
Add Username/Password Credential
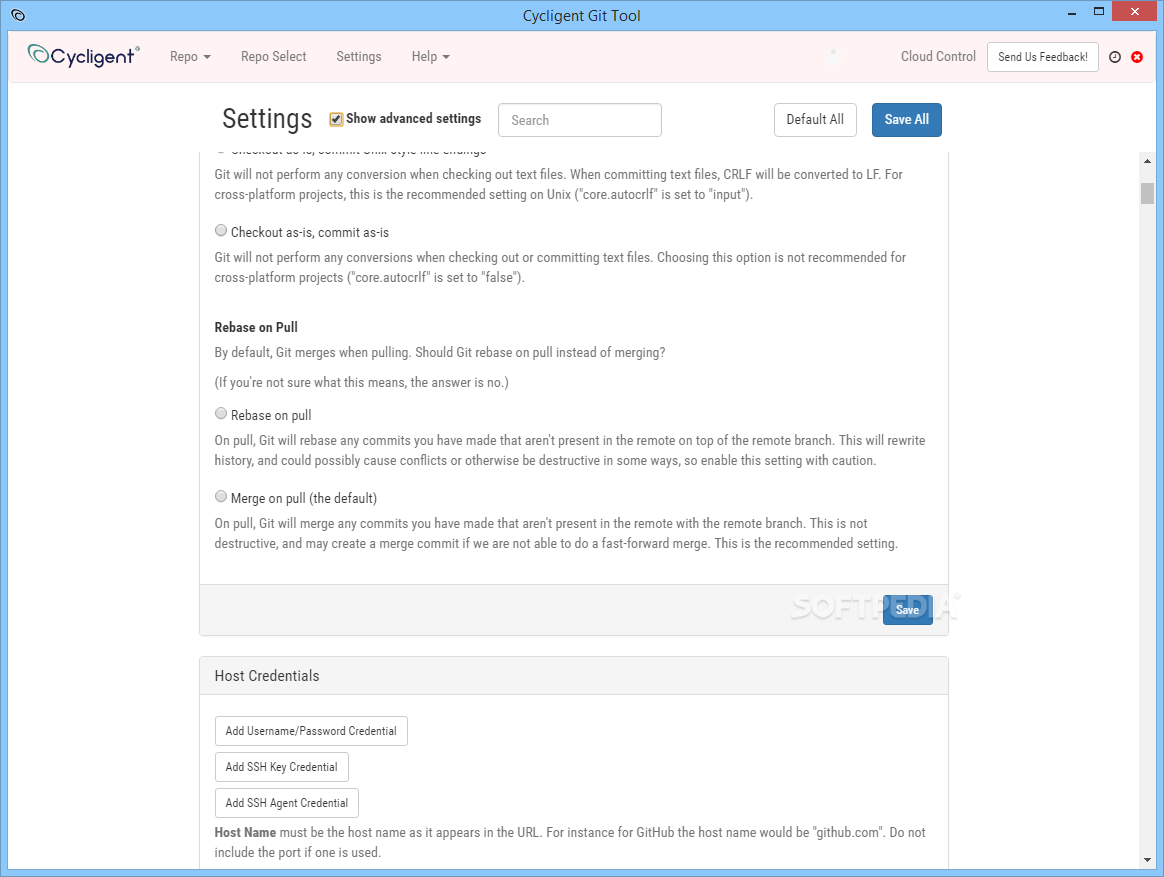pyautogui.click(x=311, y=731)
